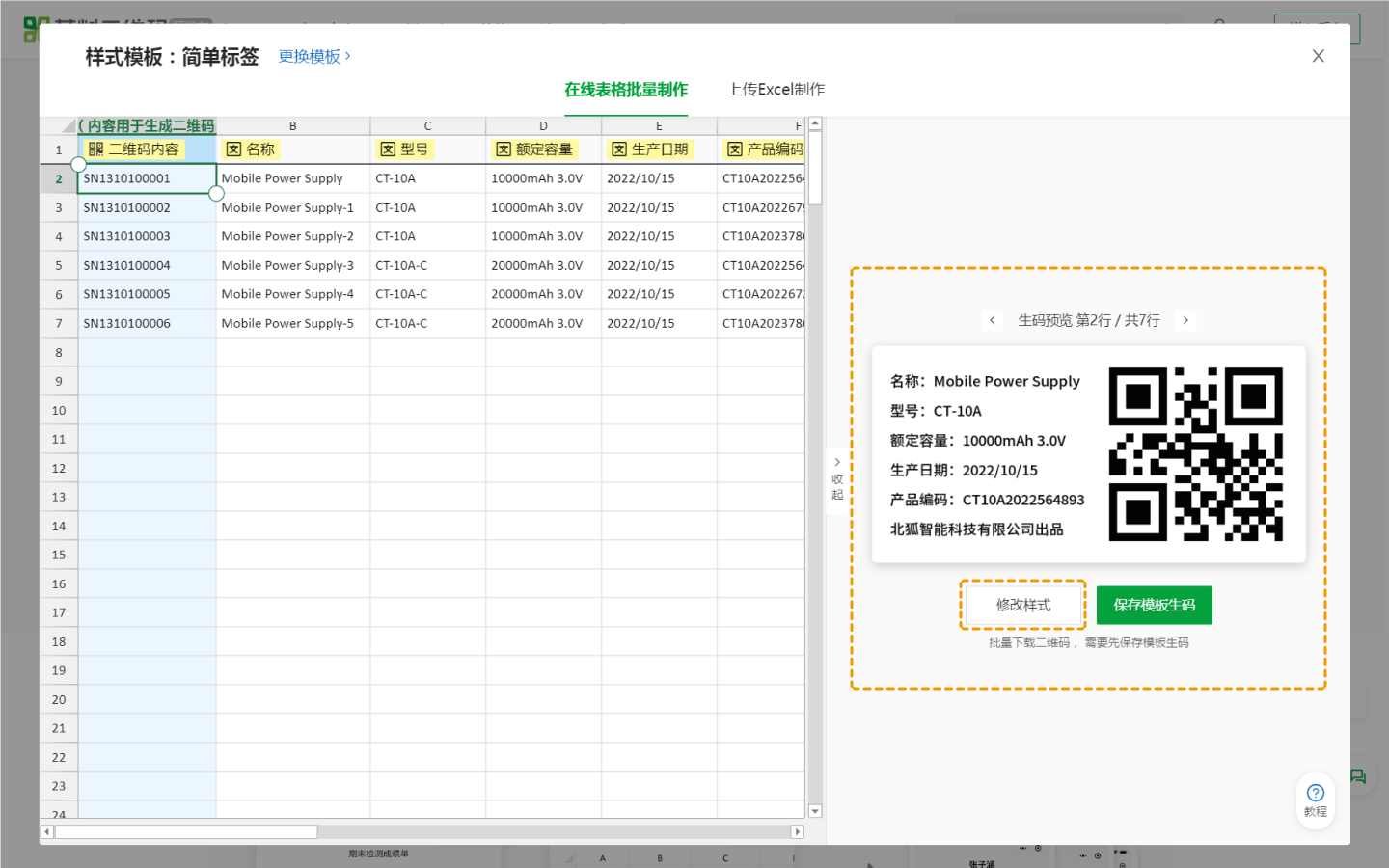Screen dimensions: 1389x868
Task: Switch to 上传Excel制作 tab
Action: pyautogui.click(x=776, y=90)
